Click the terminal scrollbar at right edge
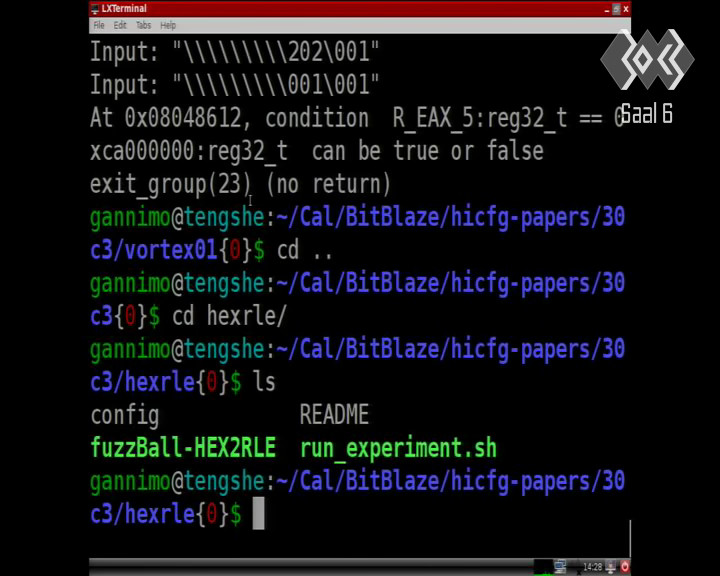The width and height of the screenshot is (720, 576). (x=630, y=538)
